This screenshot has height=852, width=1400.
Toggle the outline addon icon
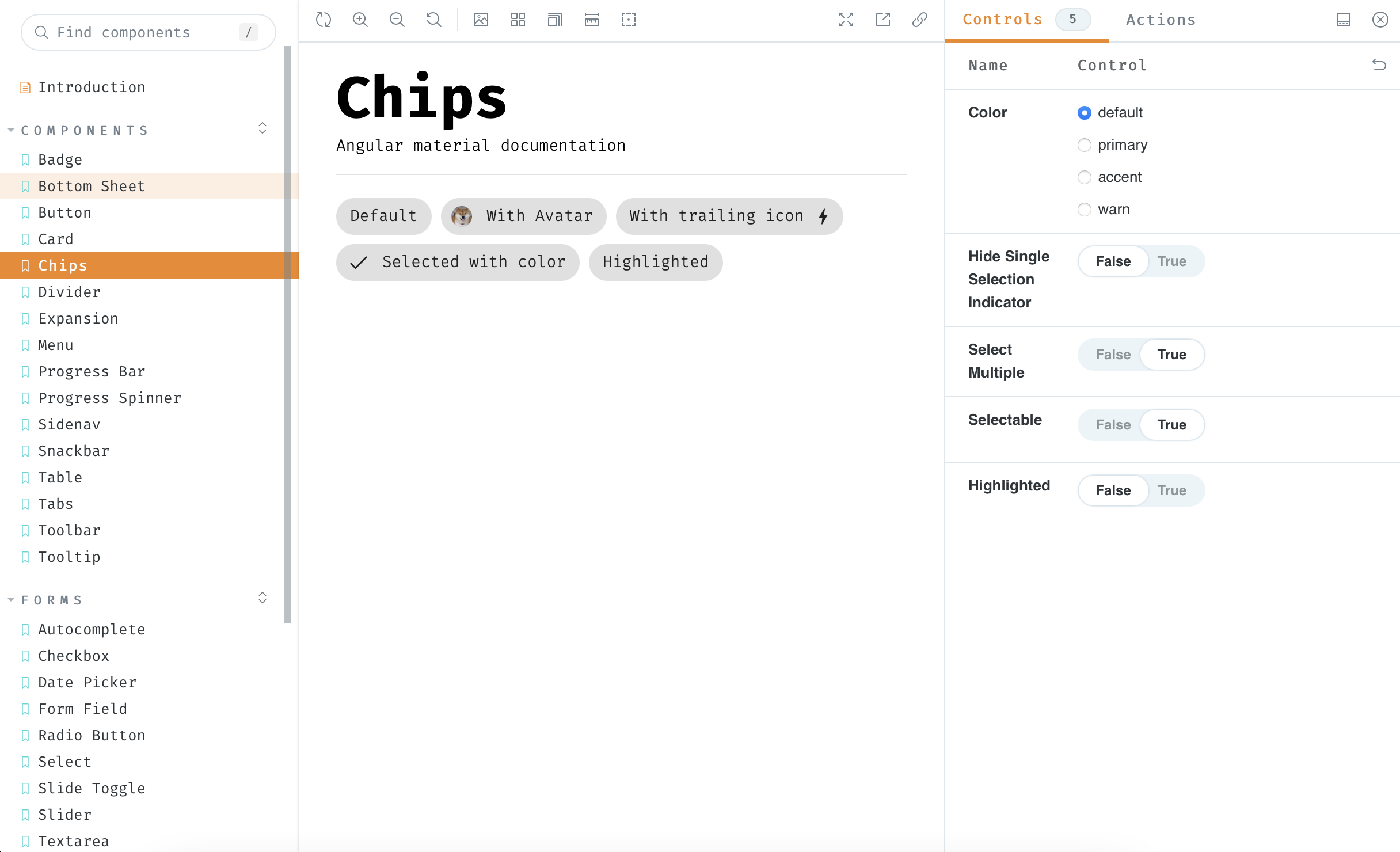[x=629, y=20]
